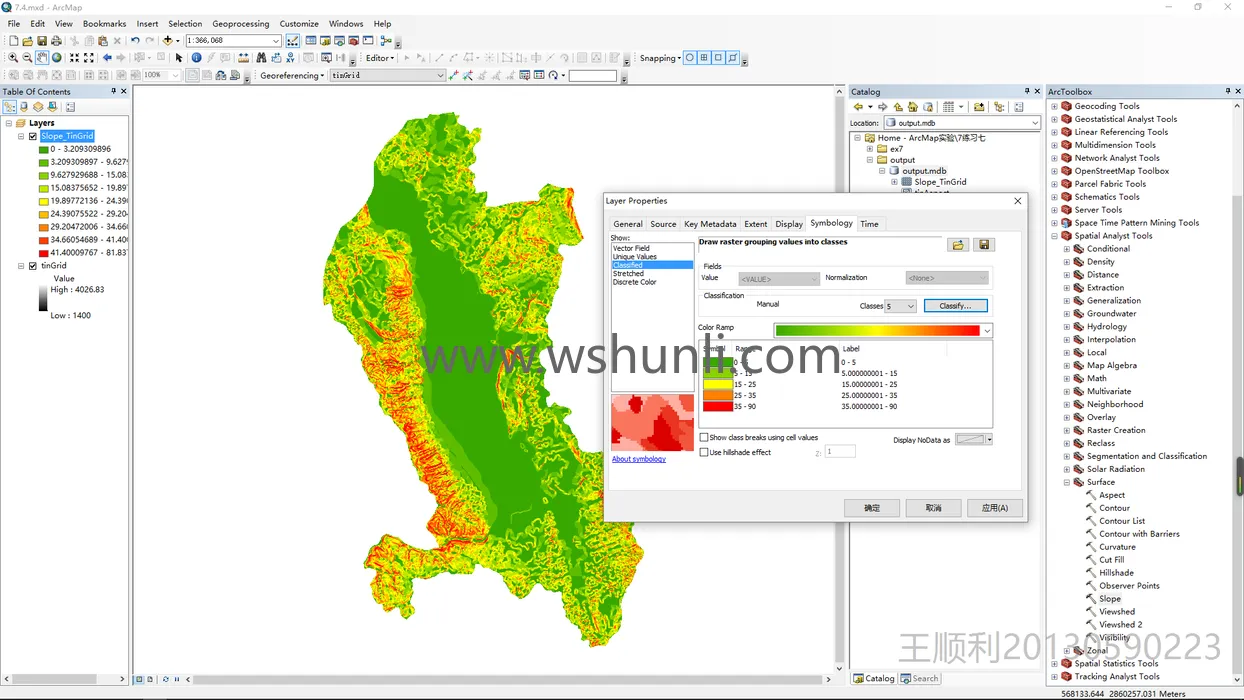Viewport: 1244px width, 700px height.
Task: Click the 取消 Cancel button
Action: pos(933,508)
